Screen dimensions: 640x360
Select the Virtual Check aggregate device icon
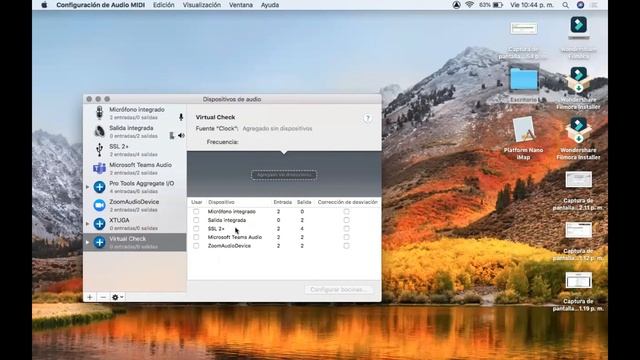[x=99, y=242]
